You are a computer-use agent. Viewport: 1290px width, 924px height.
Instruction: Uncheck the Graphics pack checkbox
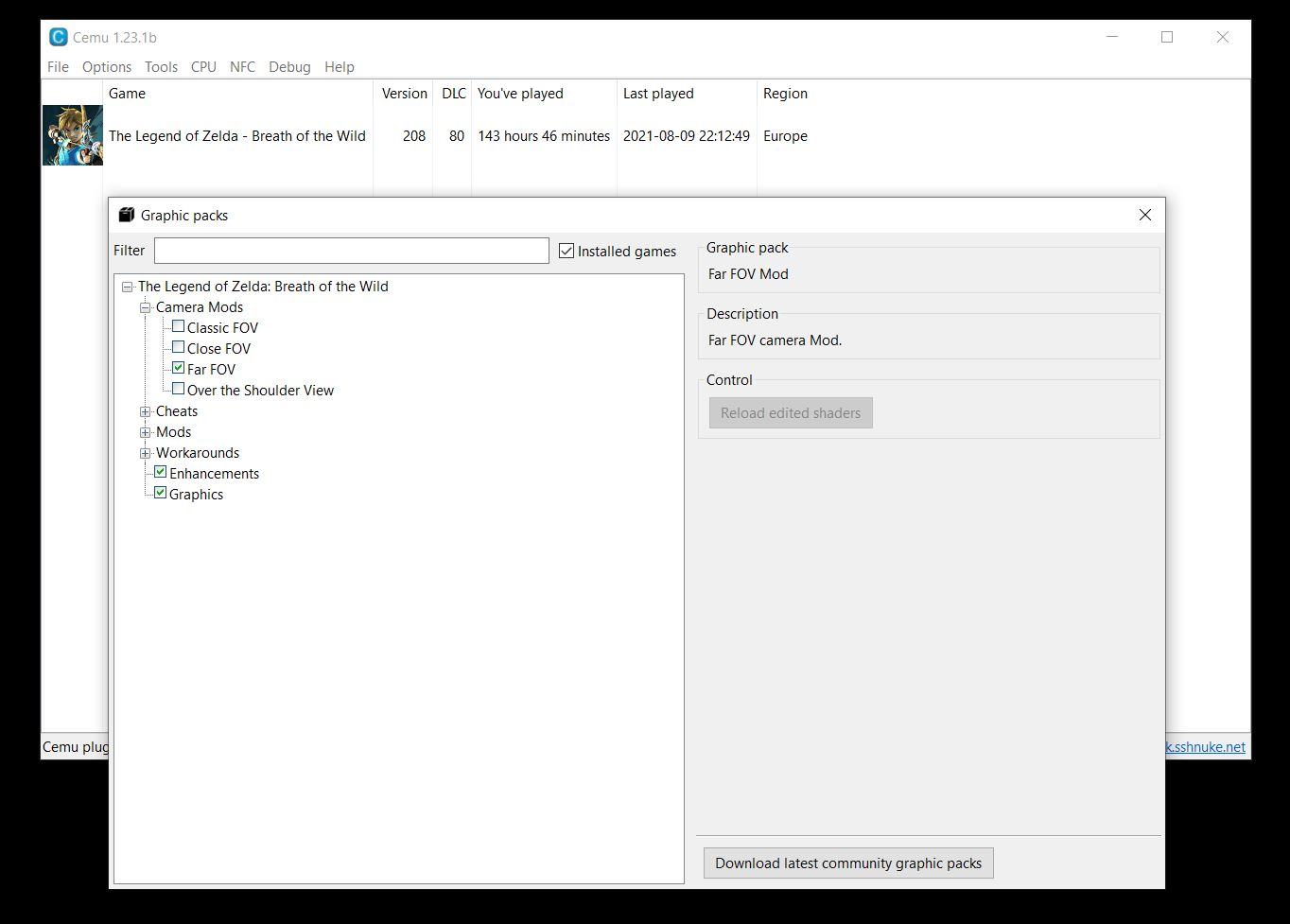pos(160,493)
